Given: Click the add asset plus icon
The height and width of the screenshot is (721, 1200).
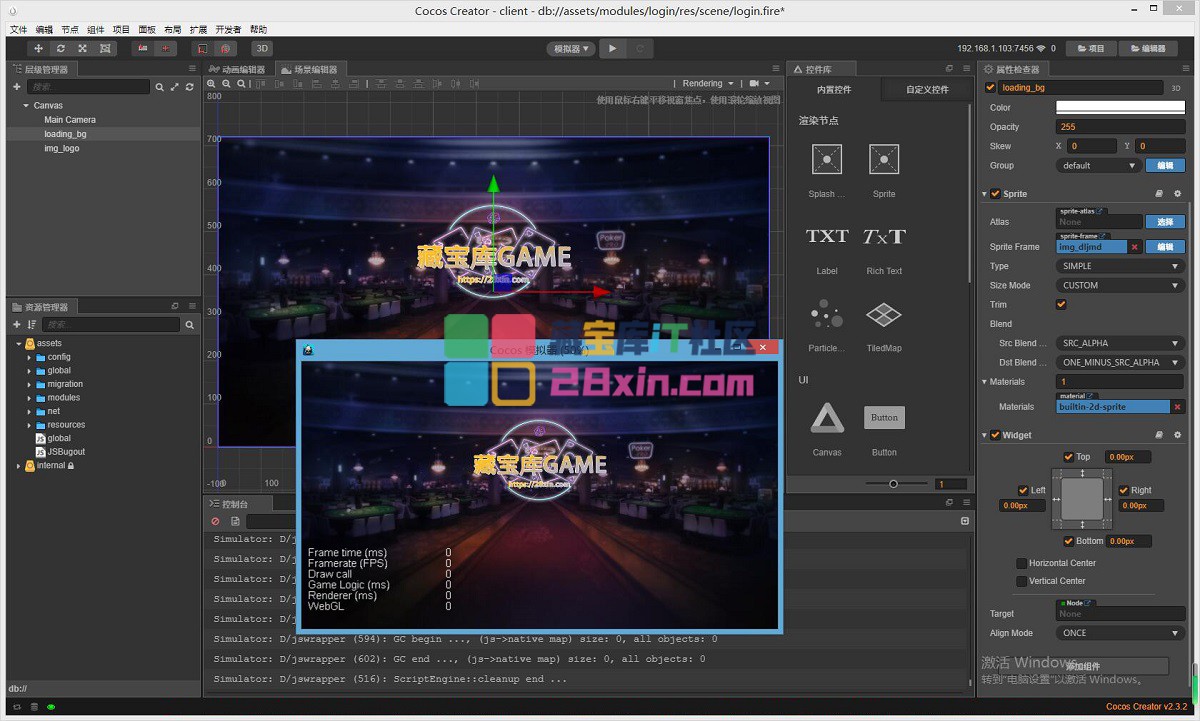Looking at the screenshot, I should (16, 325).
